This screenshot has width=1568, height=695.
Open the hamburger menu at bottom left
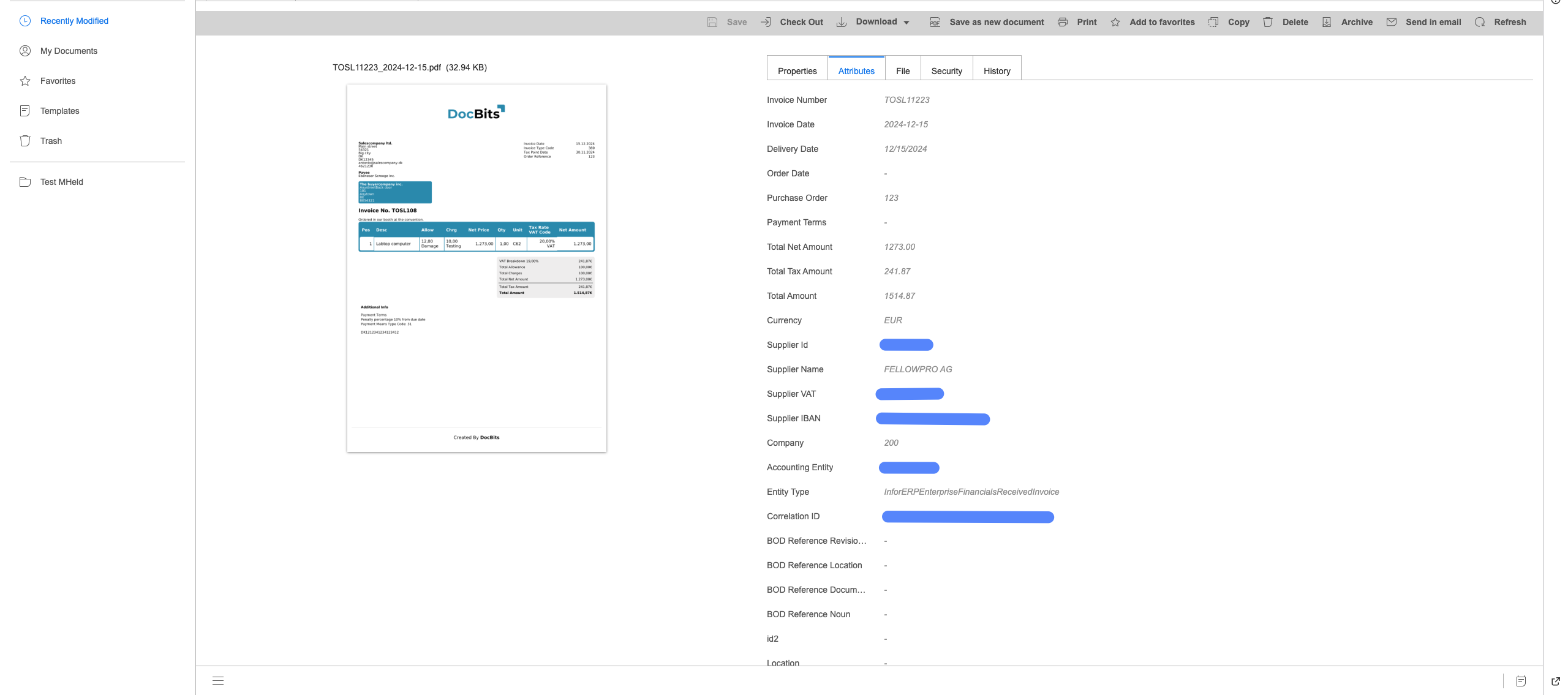(x=218, y=680)
